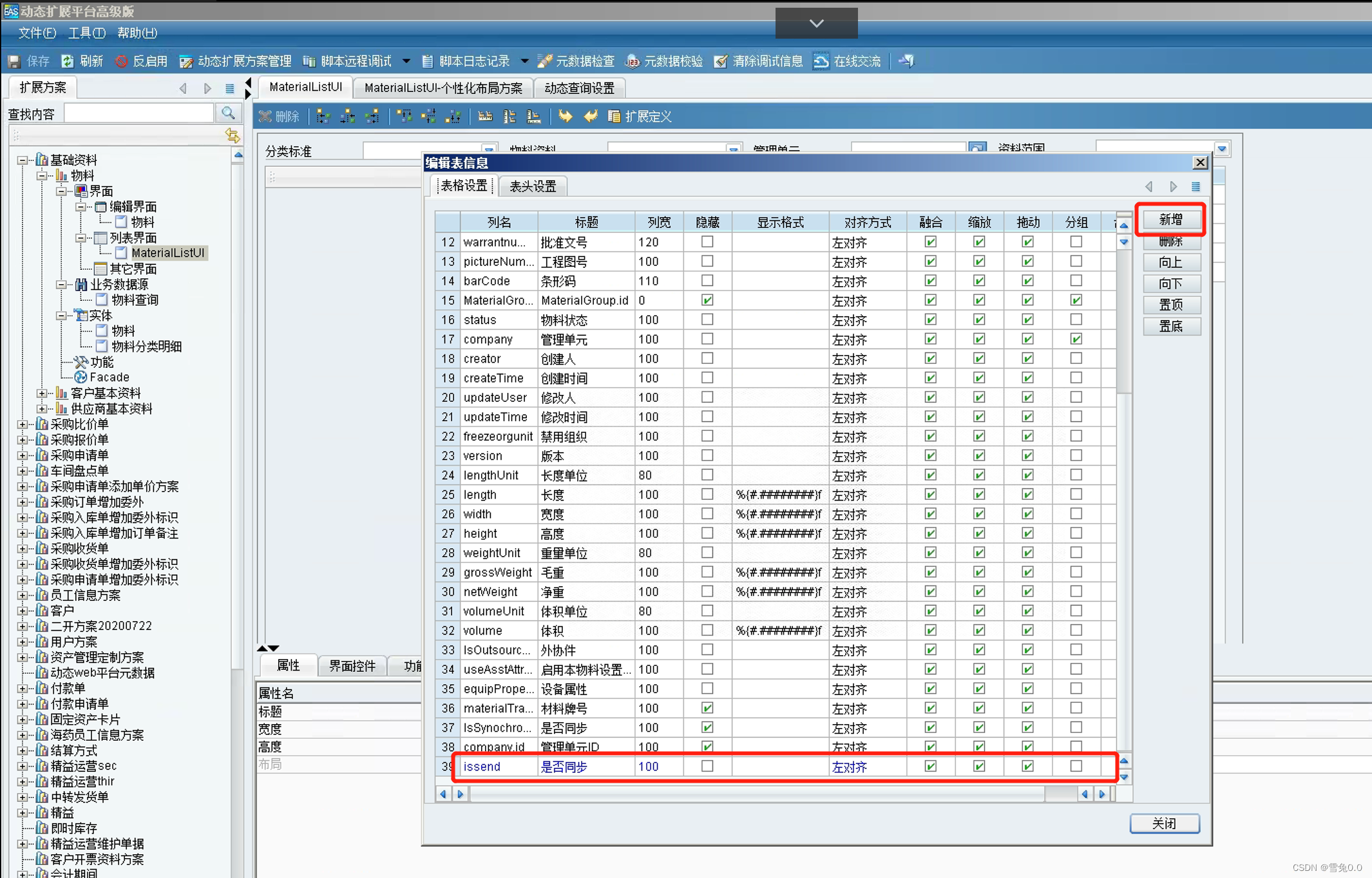Click the Refresh (刷新) toolbar icon
1372x878 pixels.
click(x=67, y=61)
